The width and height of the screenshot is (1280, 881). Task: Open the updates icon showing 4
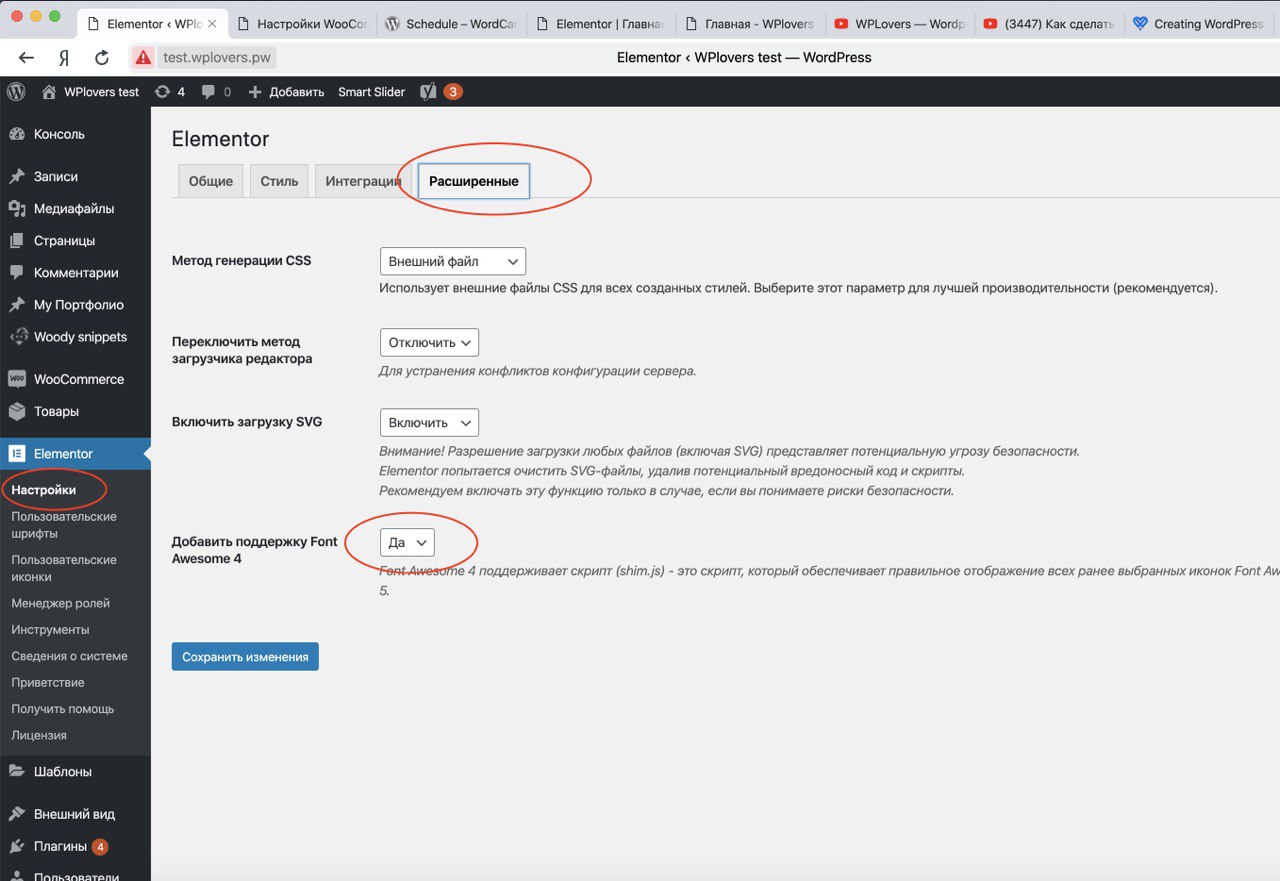(x=162, y=92)
